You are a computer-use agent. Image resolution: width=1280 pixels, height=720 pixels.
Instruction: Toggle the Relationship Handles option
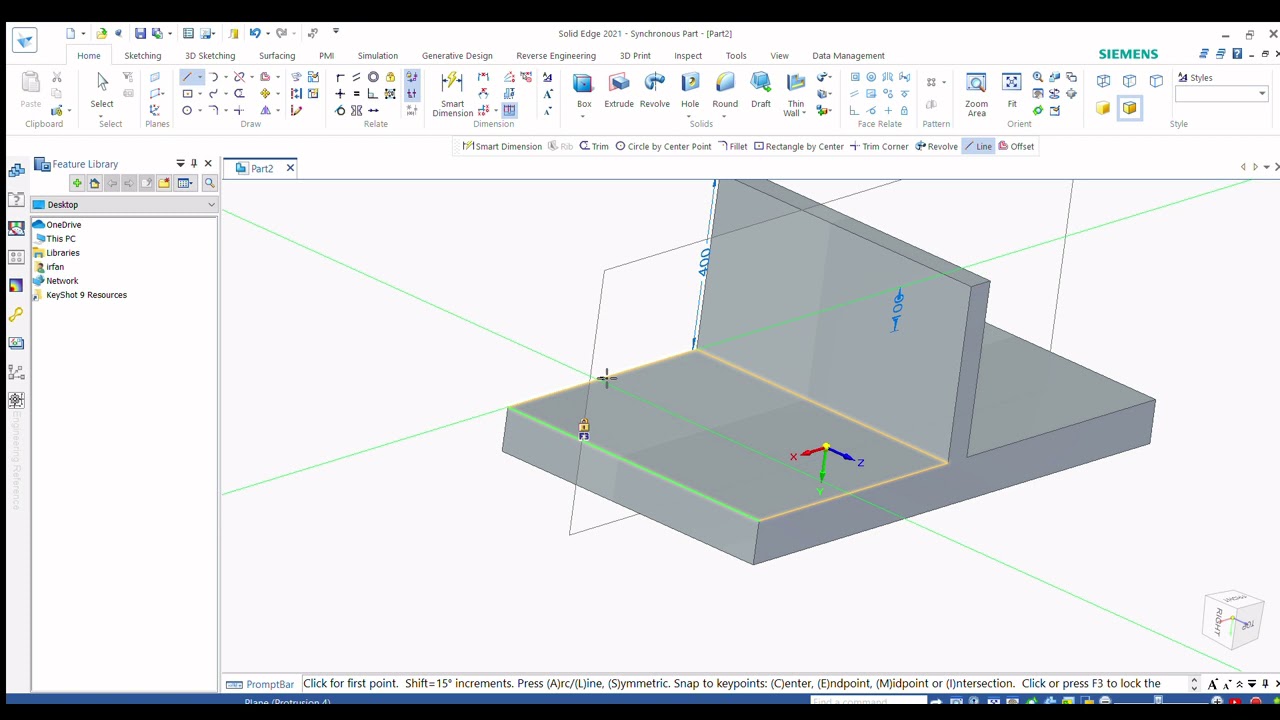tap(411, 93)
